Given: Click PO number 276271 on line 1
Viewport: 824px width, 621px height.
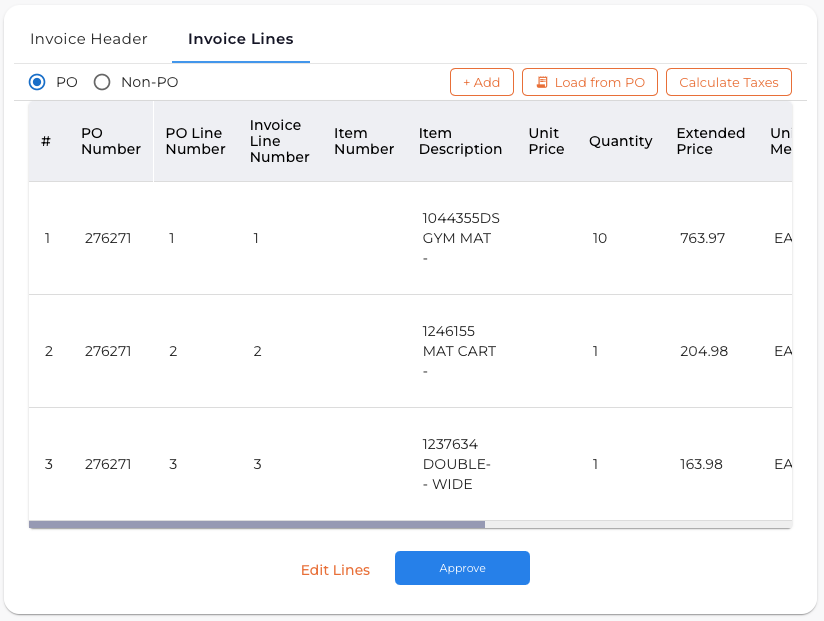Looking at the screenshot, I should (x=108, y=238).
